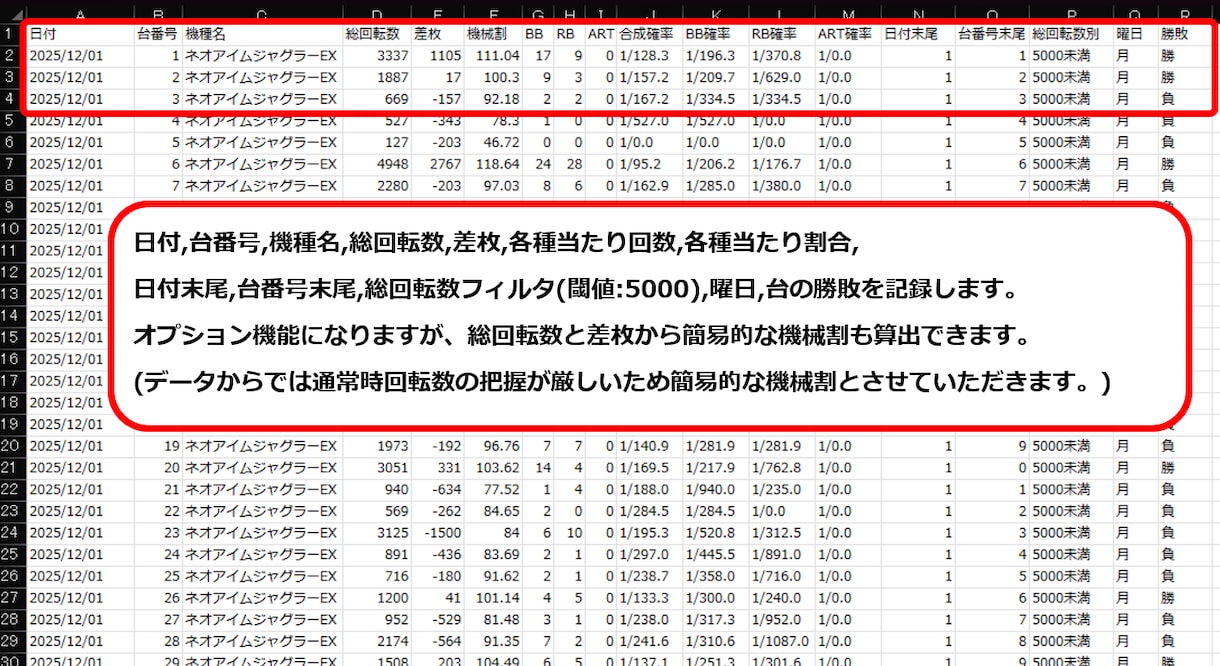Select the cell 1/176.7
1220x666 pixels.
(x=781, y=164)
